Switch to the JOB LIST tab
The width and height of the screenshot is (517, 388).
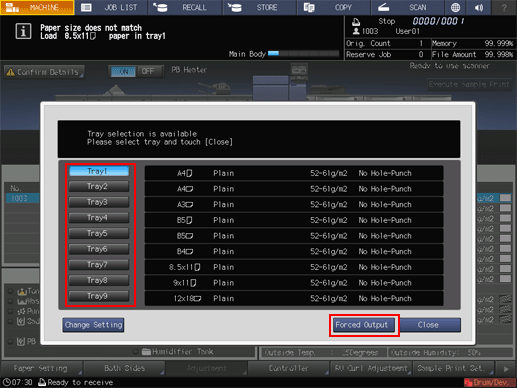click(x=111, y=7)
